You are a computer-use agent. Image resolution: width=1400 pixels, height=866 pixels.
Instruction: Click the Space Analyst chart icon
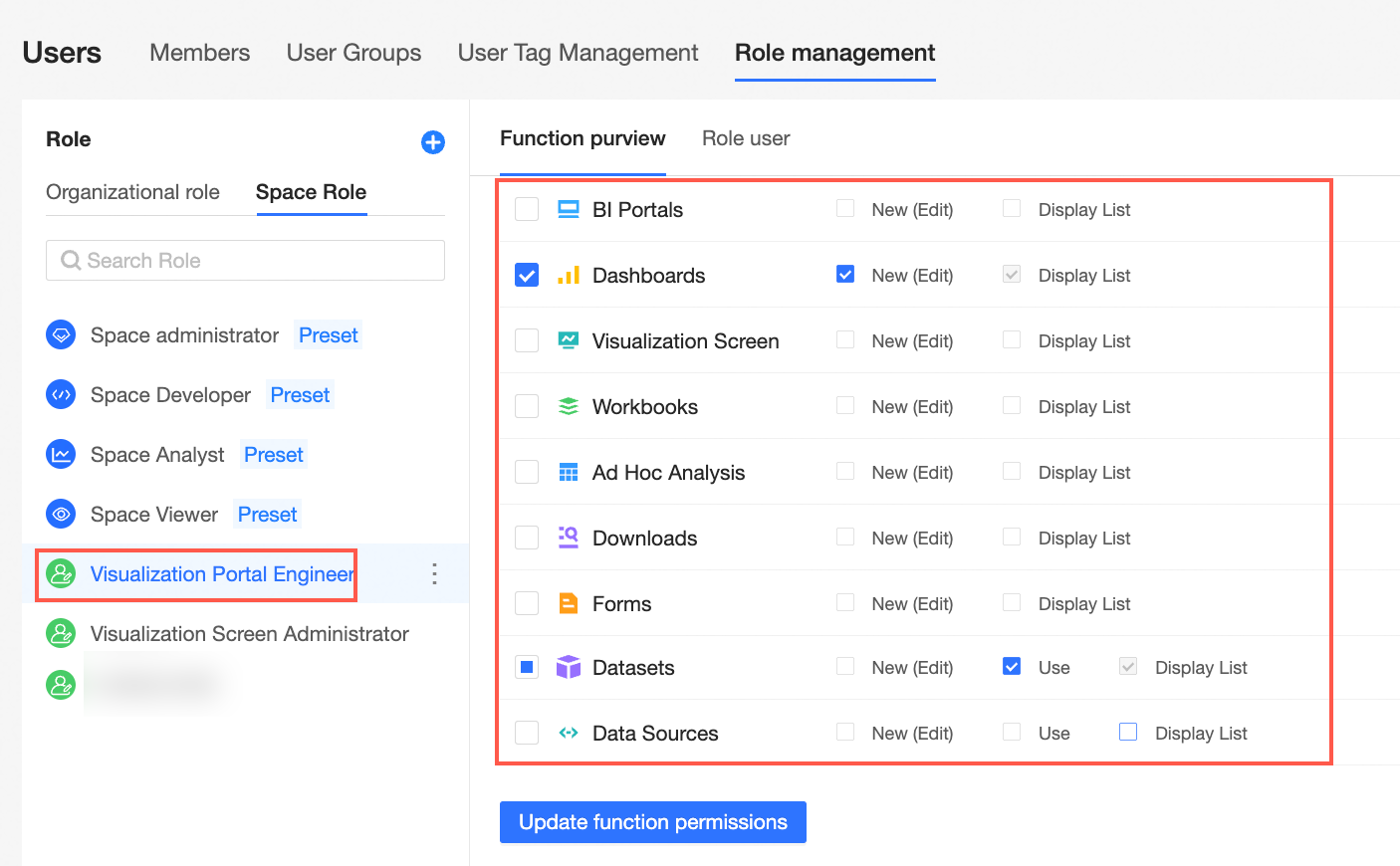[x=61, y=455]
